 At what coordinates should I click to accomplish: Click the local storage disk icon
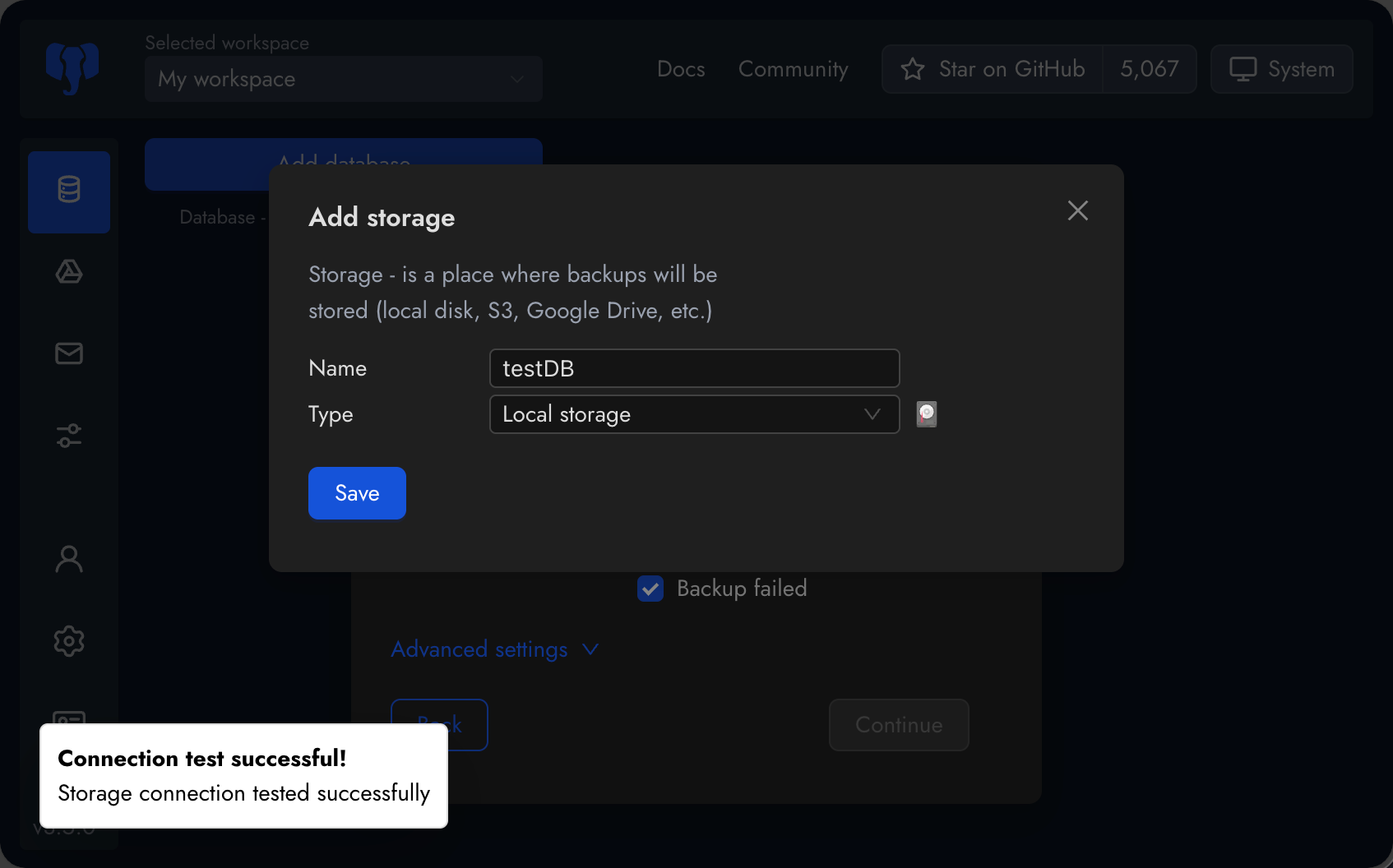(x=927, y=414)
